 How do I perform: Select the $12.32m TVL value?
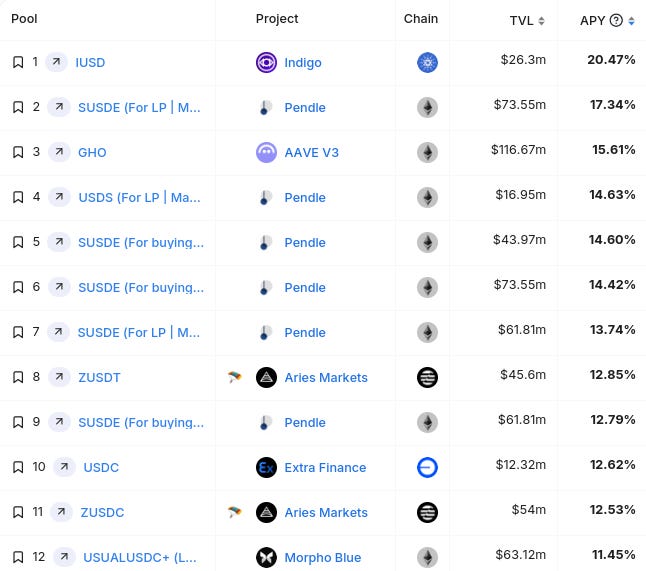[521, 465]
